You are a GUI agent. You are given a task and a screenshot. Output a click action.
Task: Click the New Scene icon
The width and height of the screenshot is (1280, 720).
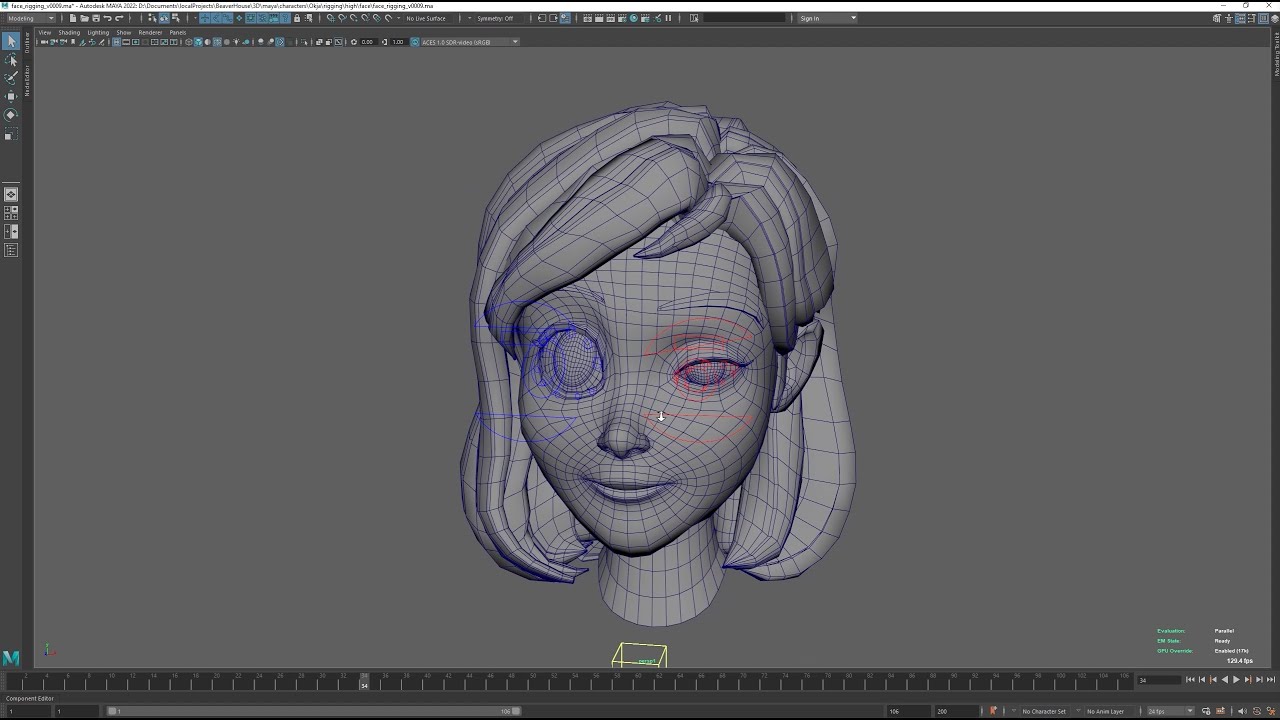coord(73,18)
